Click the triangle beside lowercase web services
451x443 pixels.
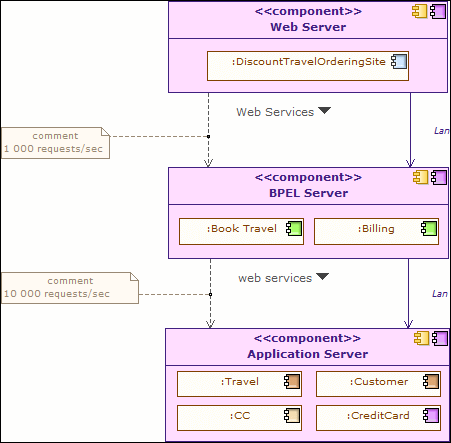[x=322, y=276]
